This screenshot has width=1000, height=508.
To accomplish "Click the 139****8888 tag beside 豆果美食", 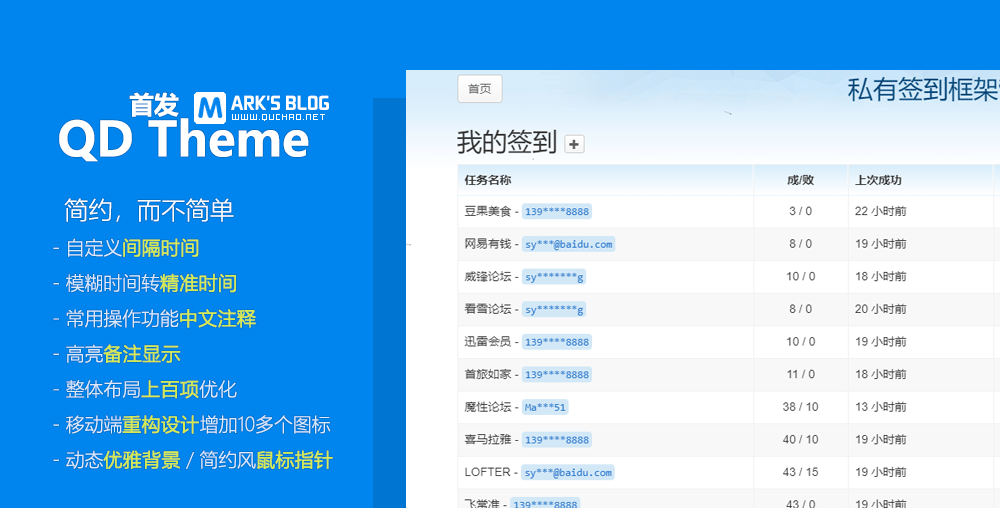I will click(557, 212).
